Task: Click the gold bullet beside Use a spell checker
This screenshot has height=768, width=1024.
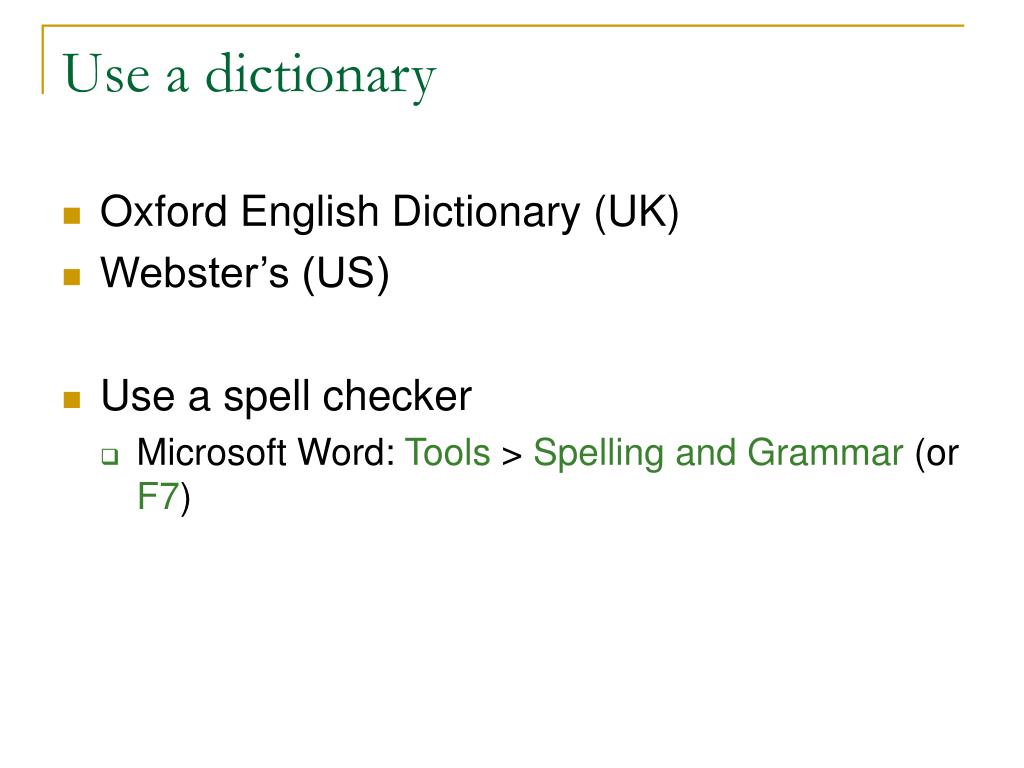Action: (x=72, y=400)
